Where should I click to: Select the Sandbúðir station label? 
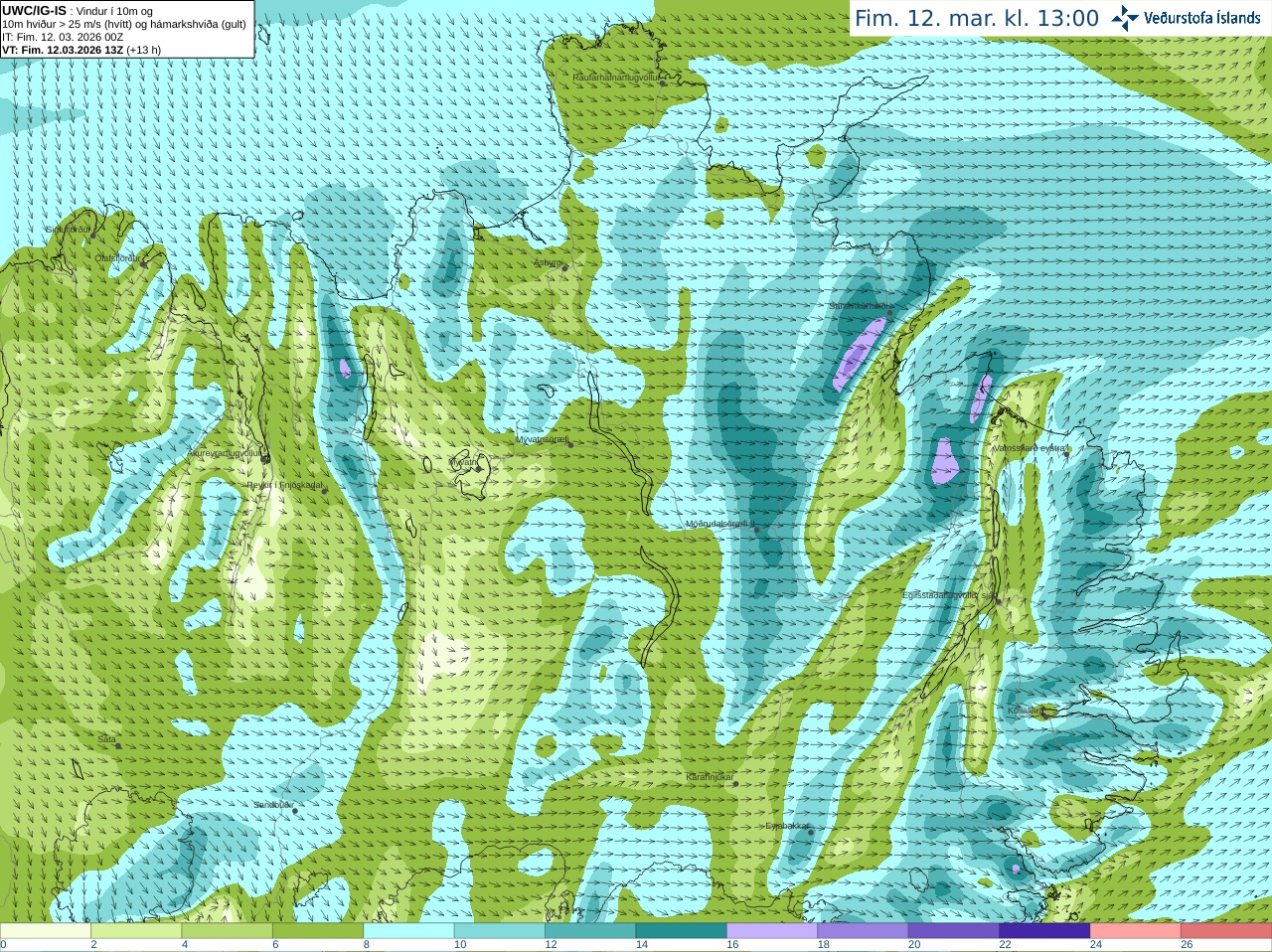(272, 805)
